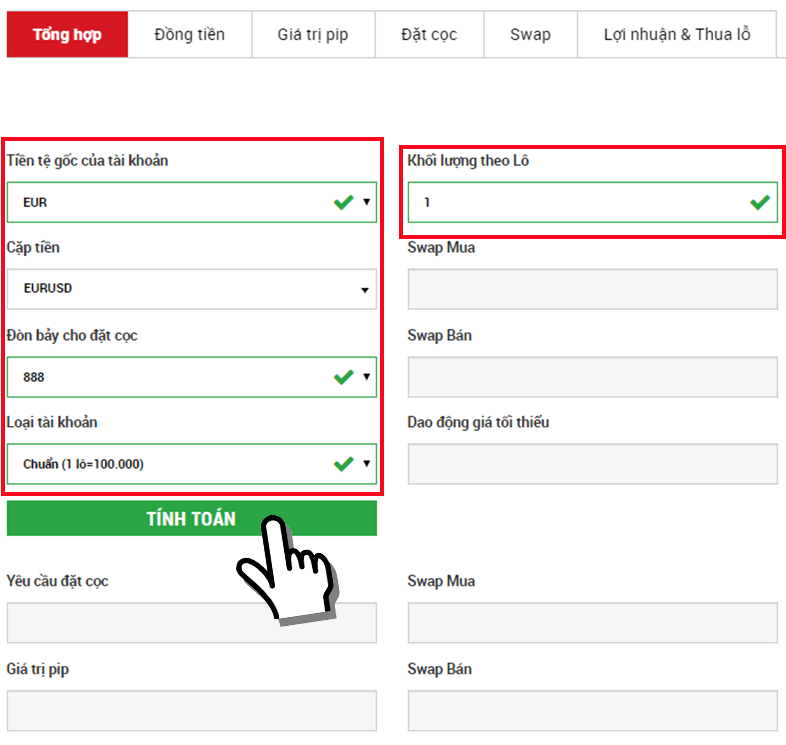Image resolution: width=786 pixels, height=745 pixels.
Task: Click the Khối lượng theo Lô input field
Action: point(580,202)
